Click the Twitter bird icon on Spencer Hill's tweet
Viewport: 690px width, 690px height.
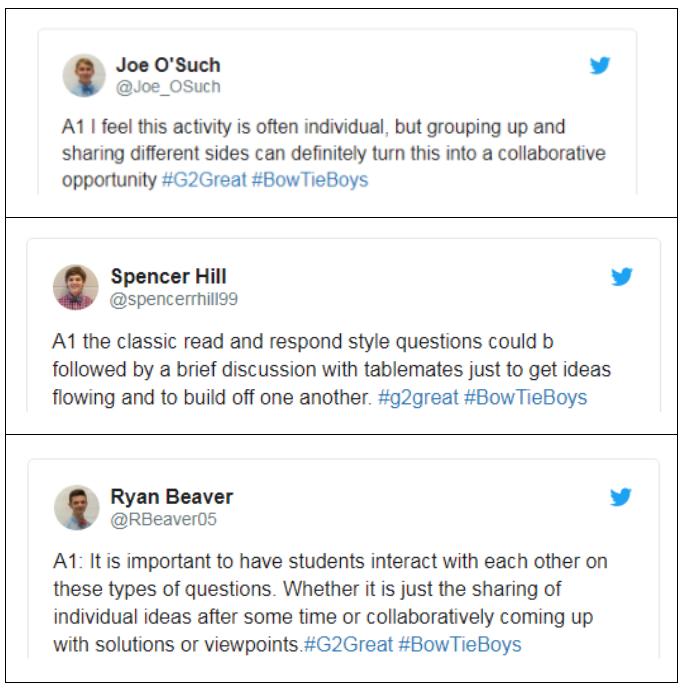[621, 276]
